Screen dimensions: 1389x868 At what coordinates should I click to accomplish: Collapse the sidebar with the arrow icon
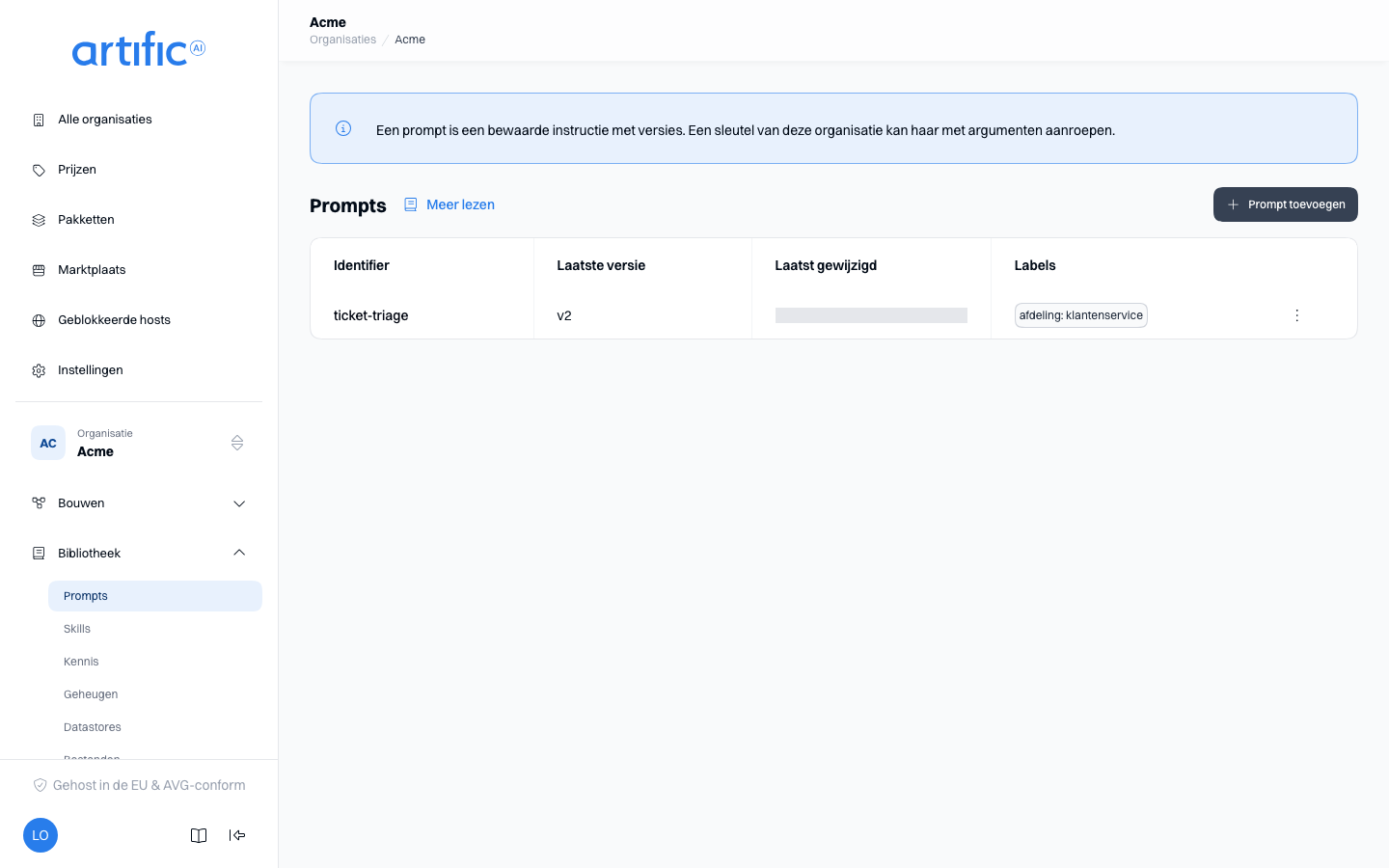click(x=237, y=835)
